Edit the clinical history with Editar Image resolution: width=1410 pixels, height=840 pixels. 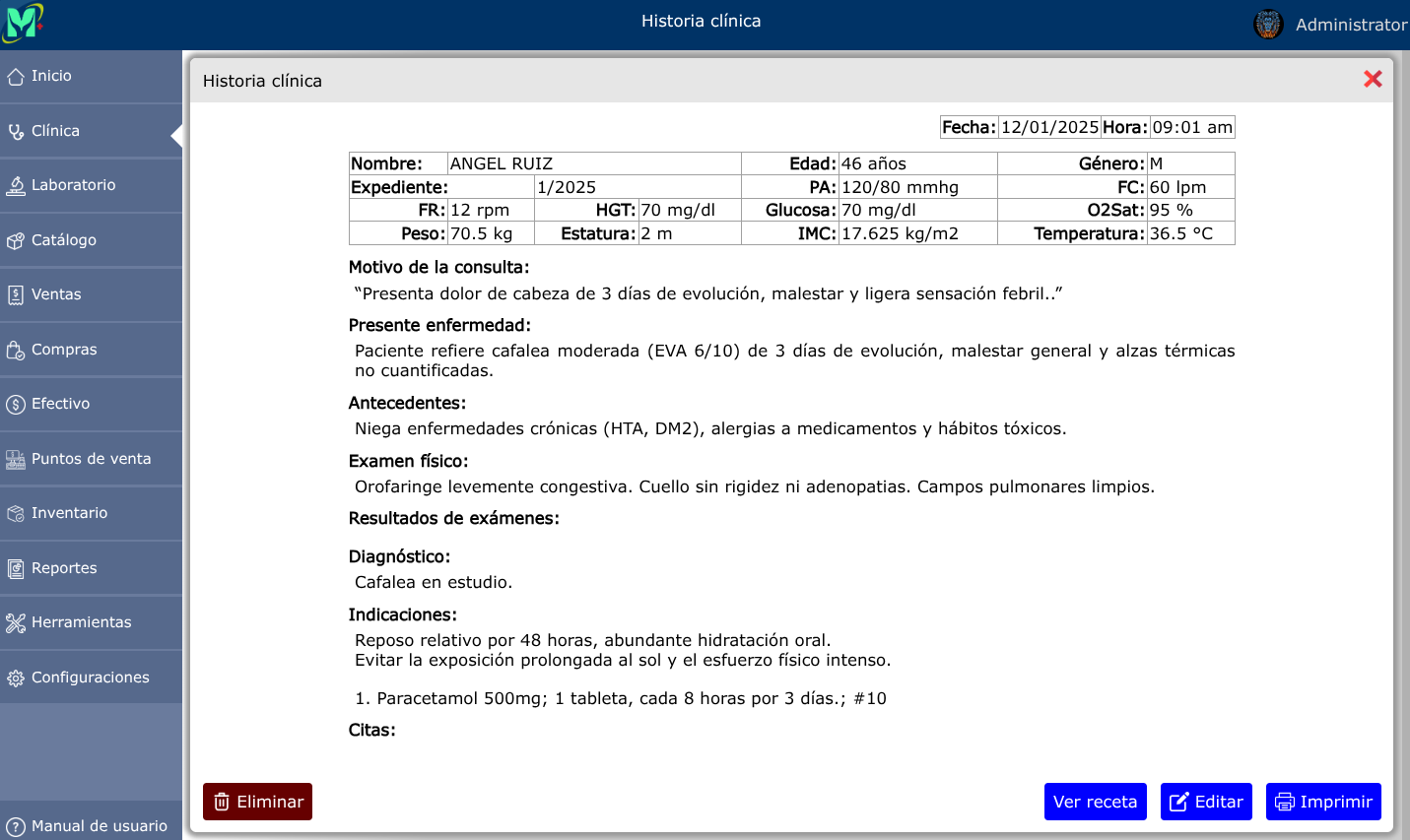tap(1206, 802)
